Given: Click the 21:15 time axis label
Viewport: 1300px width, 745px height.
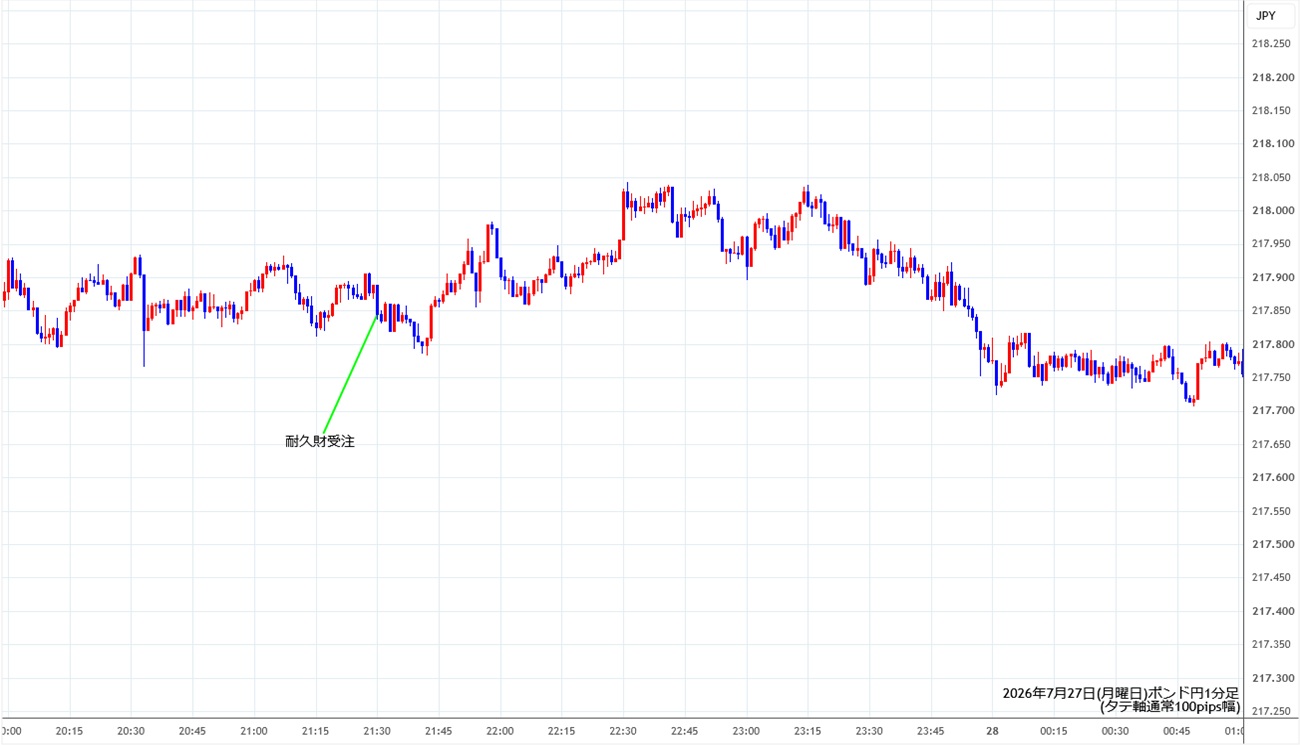Looking at the screenshot, I should (x=315, y=731).
